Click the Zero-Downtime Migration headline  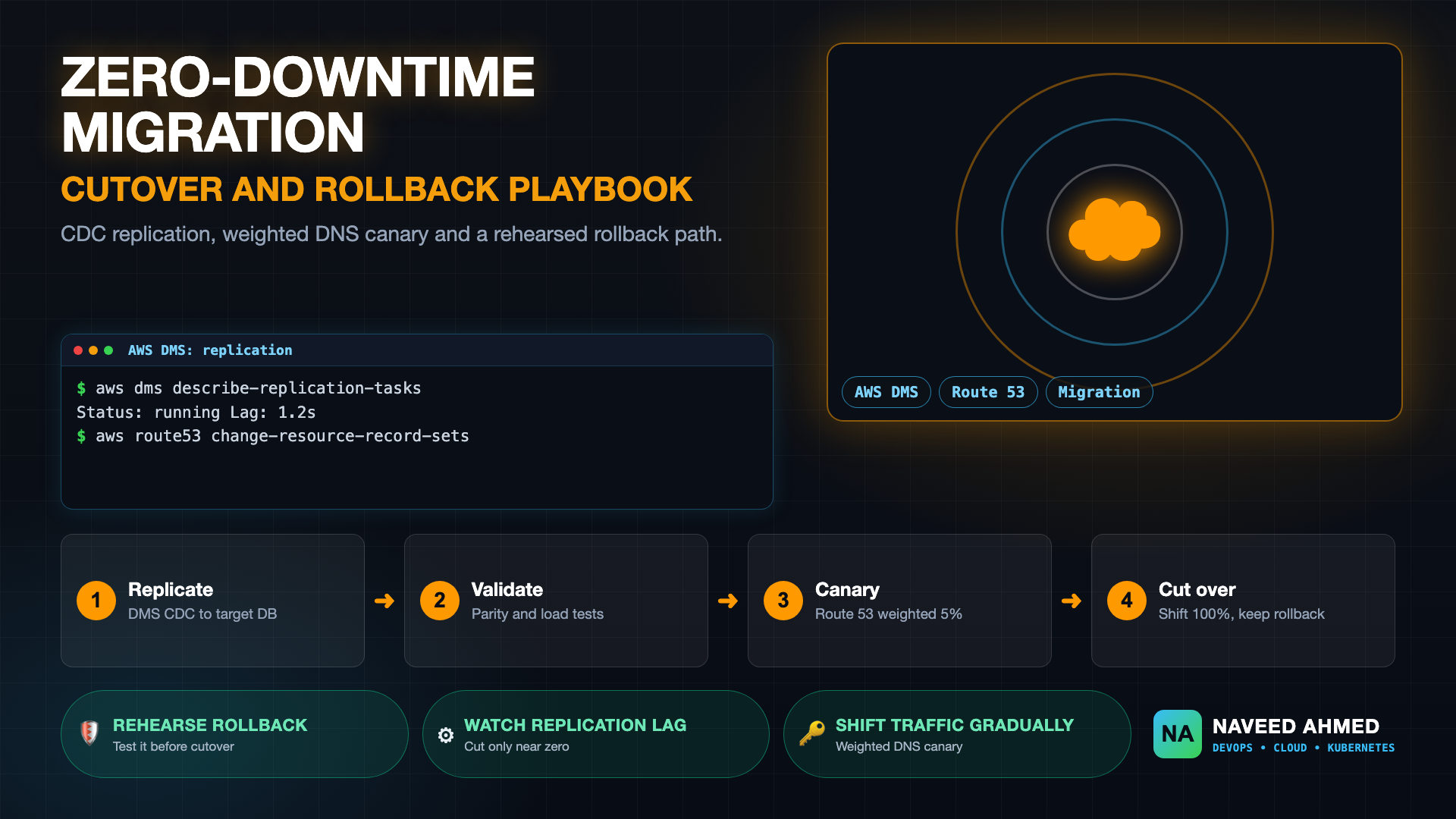coord(298,105)
